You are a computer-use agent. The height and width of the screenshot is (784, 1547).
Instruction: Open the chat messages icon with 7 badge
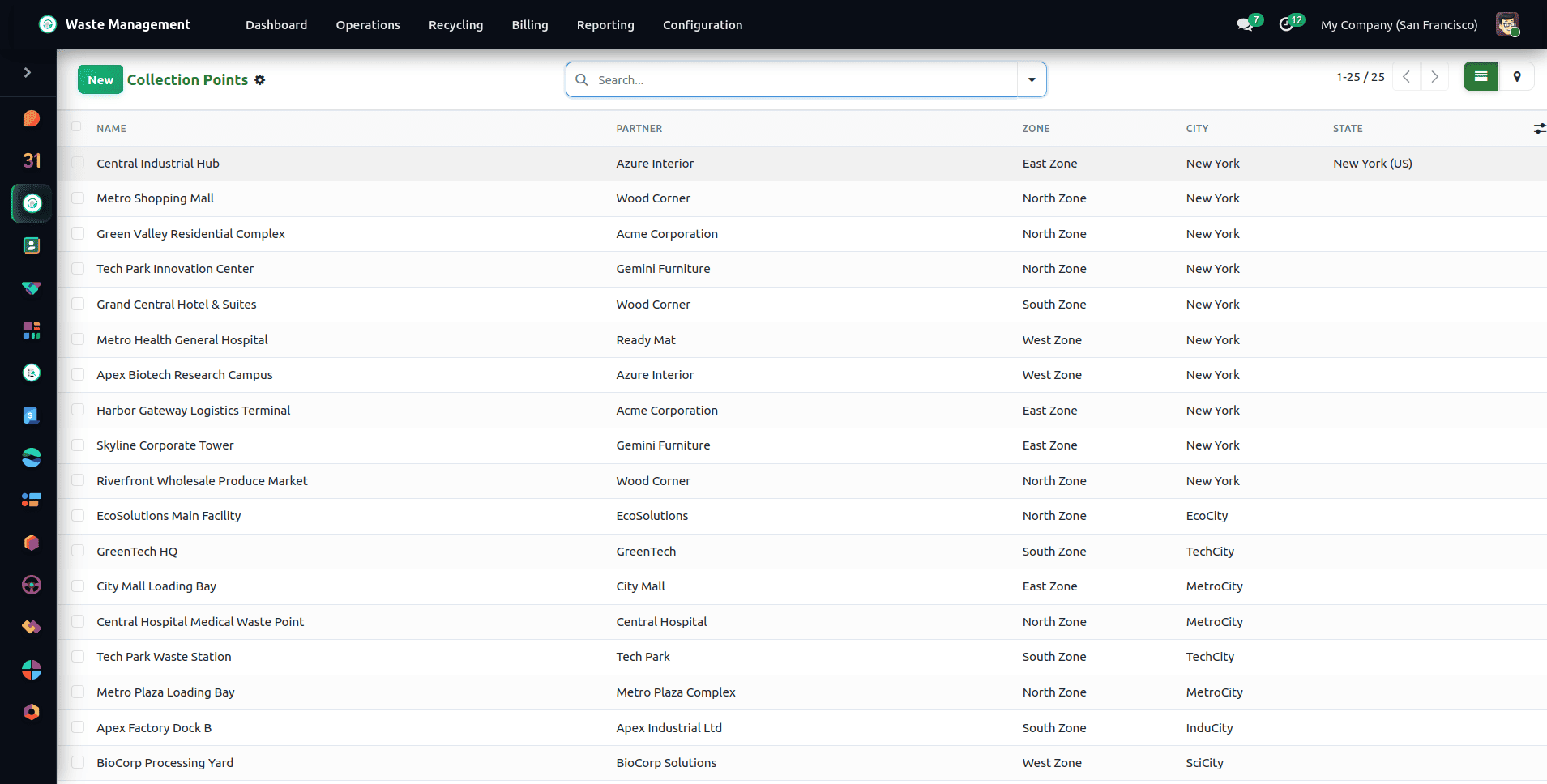[x=1246, y=24]
